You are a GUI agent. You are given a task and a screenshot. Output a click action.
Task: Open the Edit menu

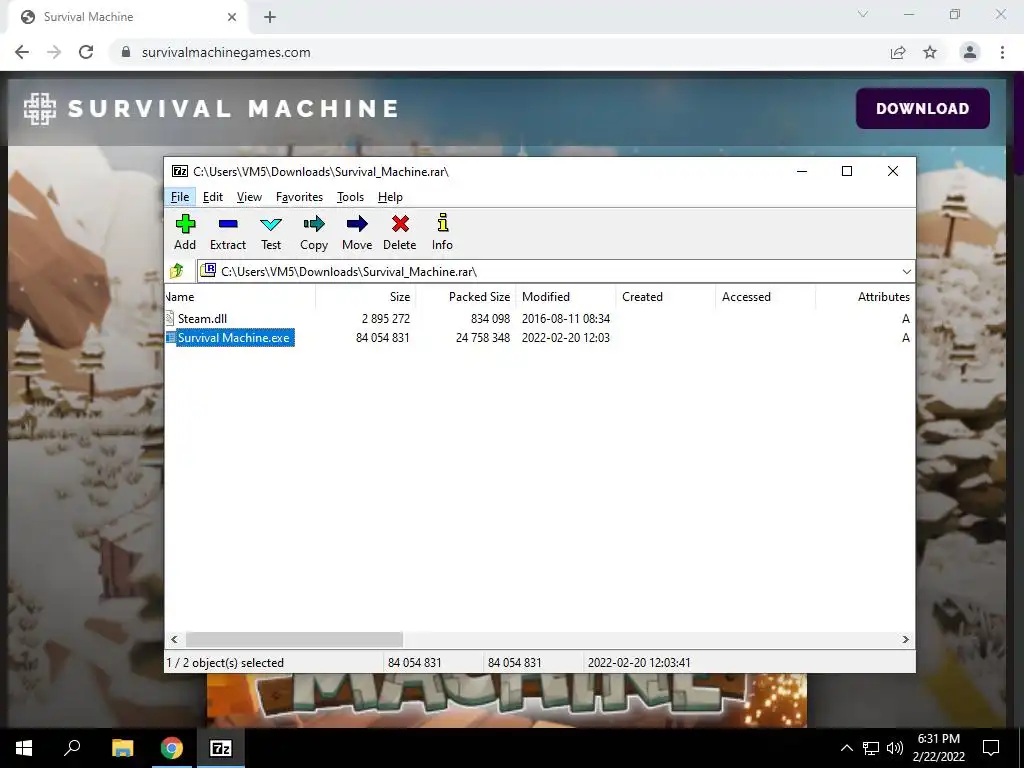[x=213, y=197]
